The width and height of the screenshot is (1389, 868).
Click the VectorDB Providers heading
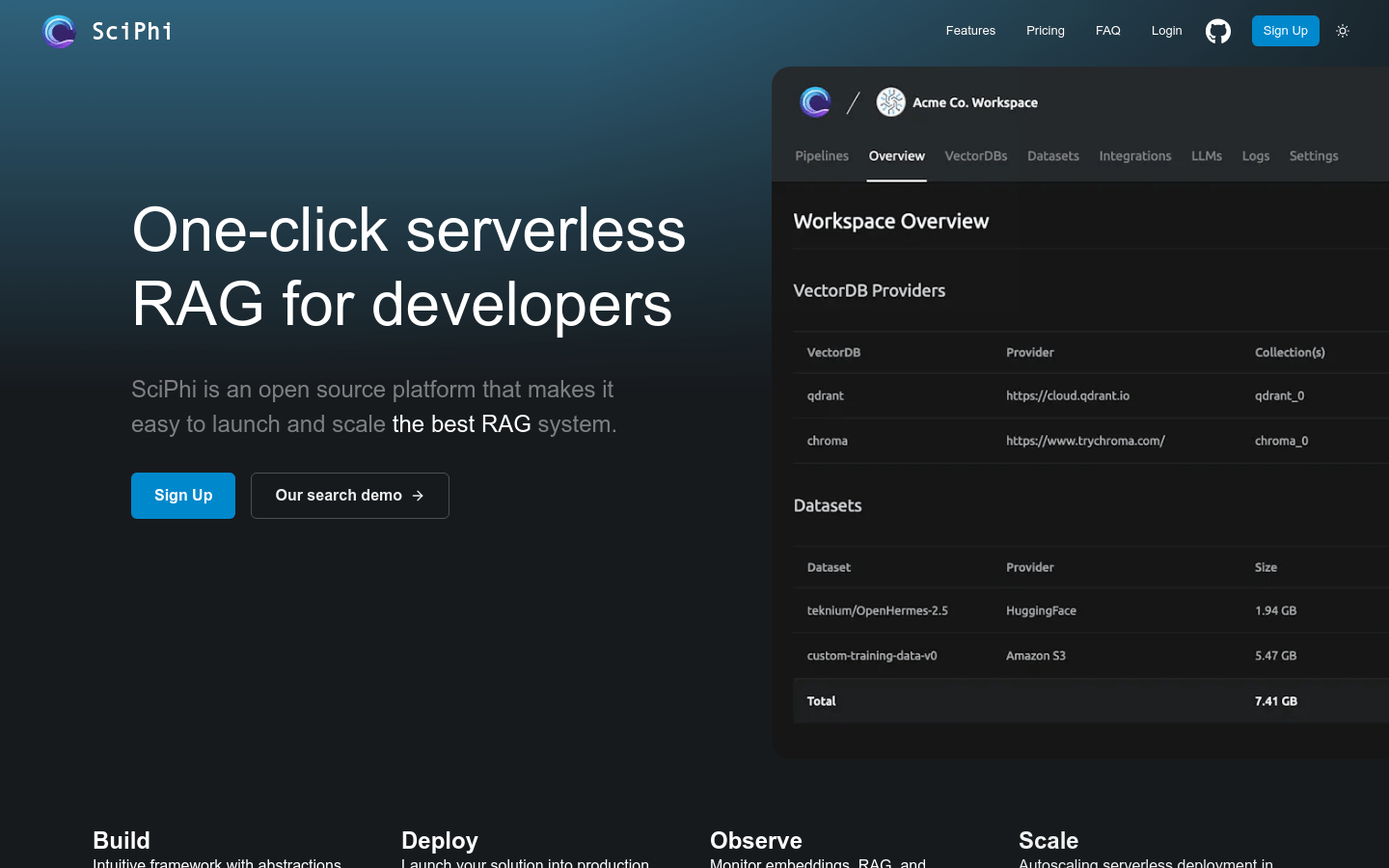pyautogui.click(x=869, y=291)
